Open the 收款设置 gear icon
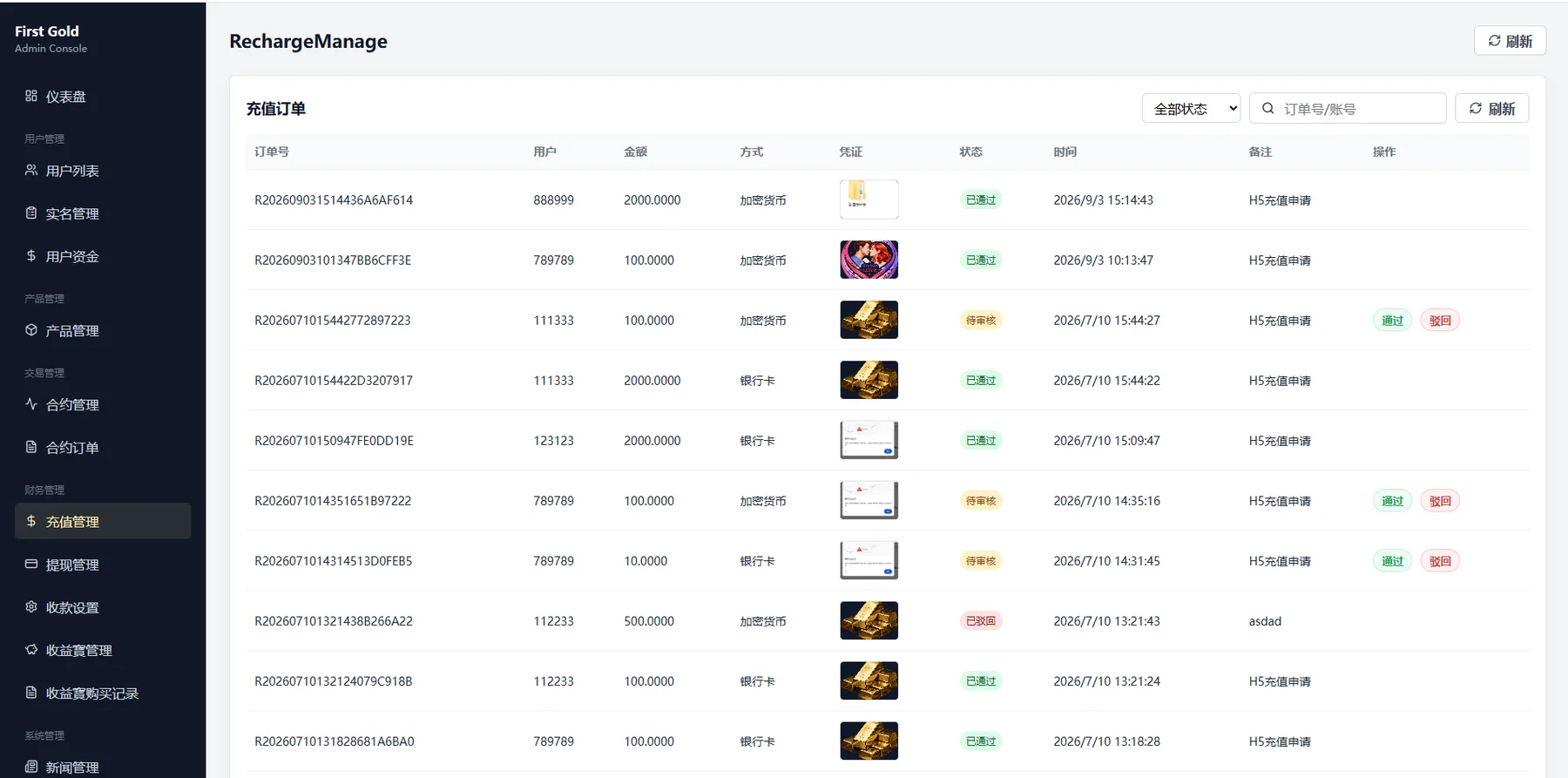 tap(31, 606)
